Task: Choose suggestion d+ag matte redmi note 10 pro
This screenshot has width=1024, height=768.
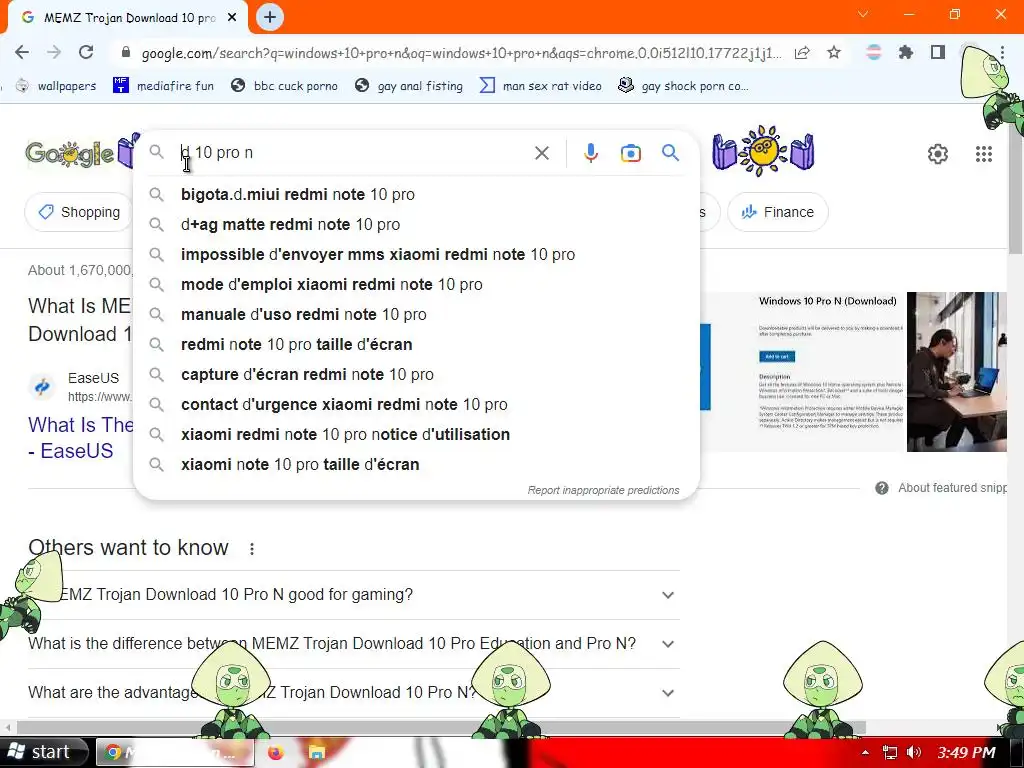Action: point(416,225)
